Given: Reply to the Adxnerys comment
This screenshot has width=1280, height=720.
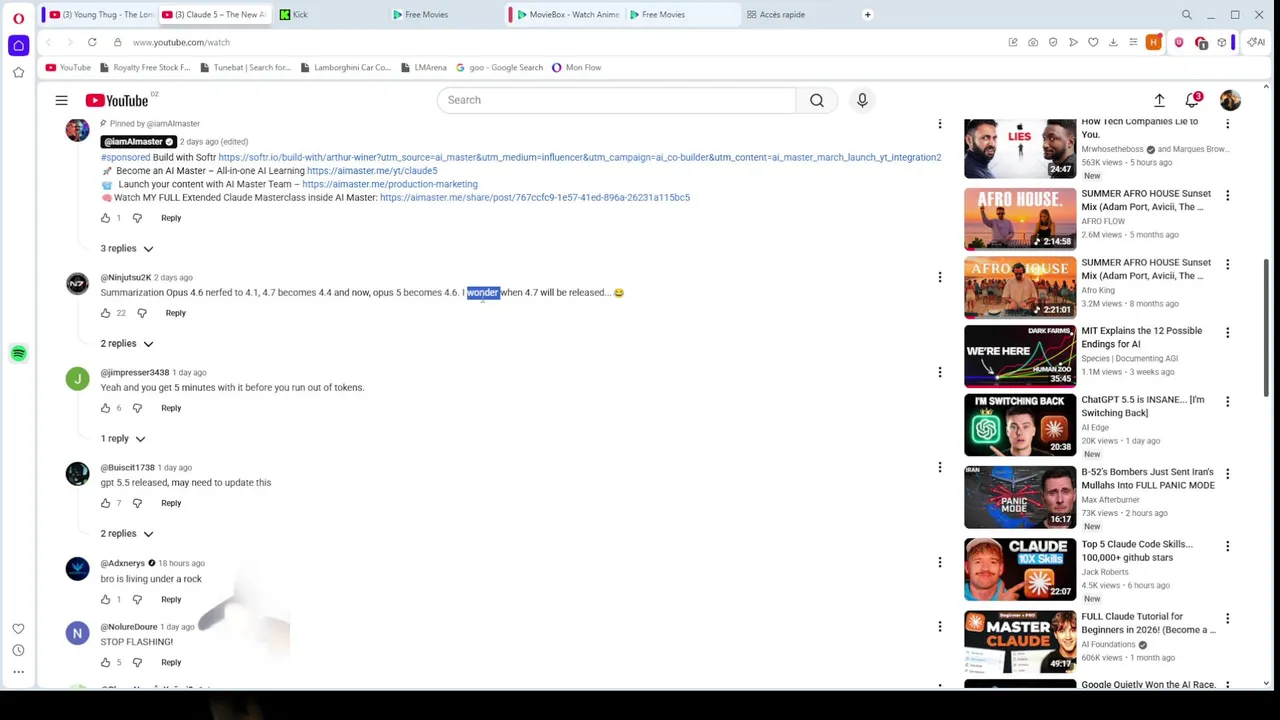Looking at the screenshot, I should (171, 599).
